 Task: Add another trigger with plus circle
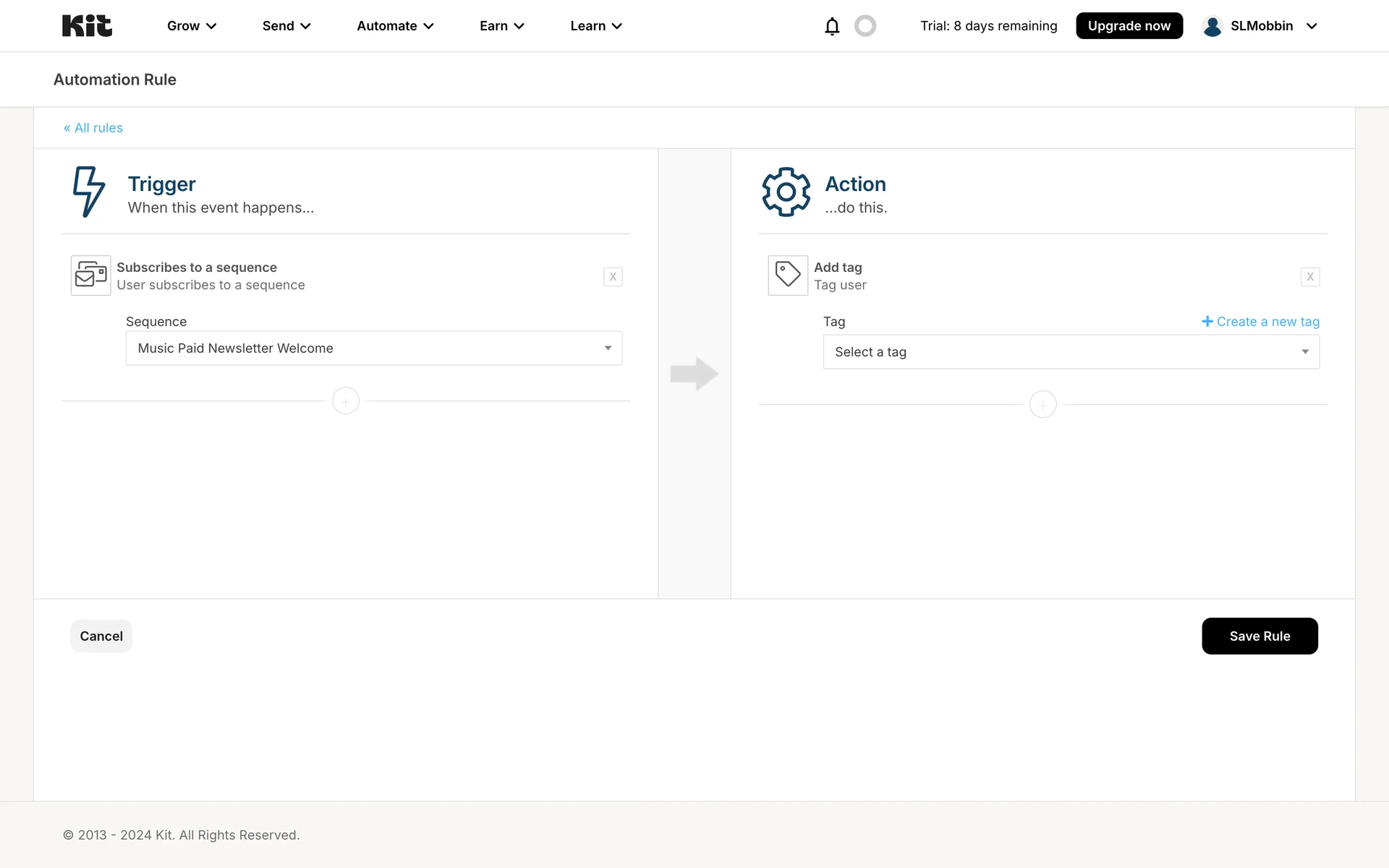pyautogui.click(x=346, y=401)
